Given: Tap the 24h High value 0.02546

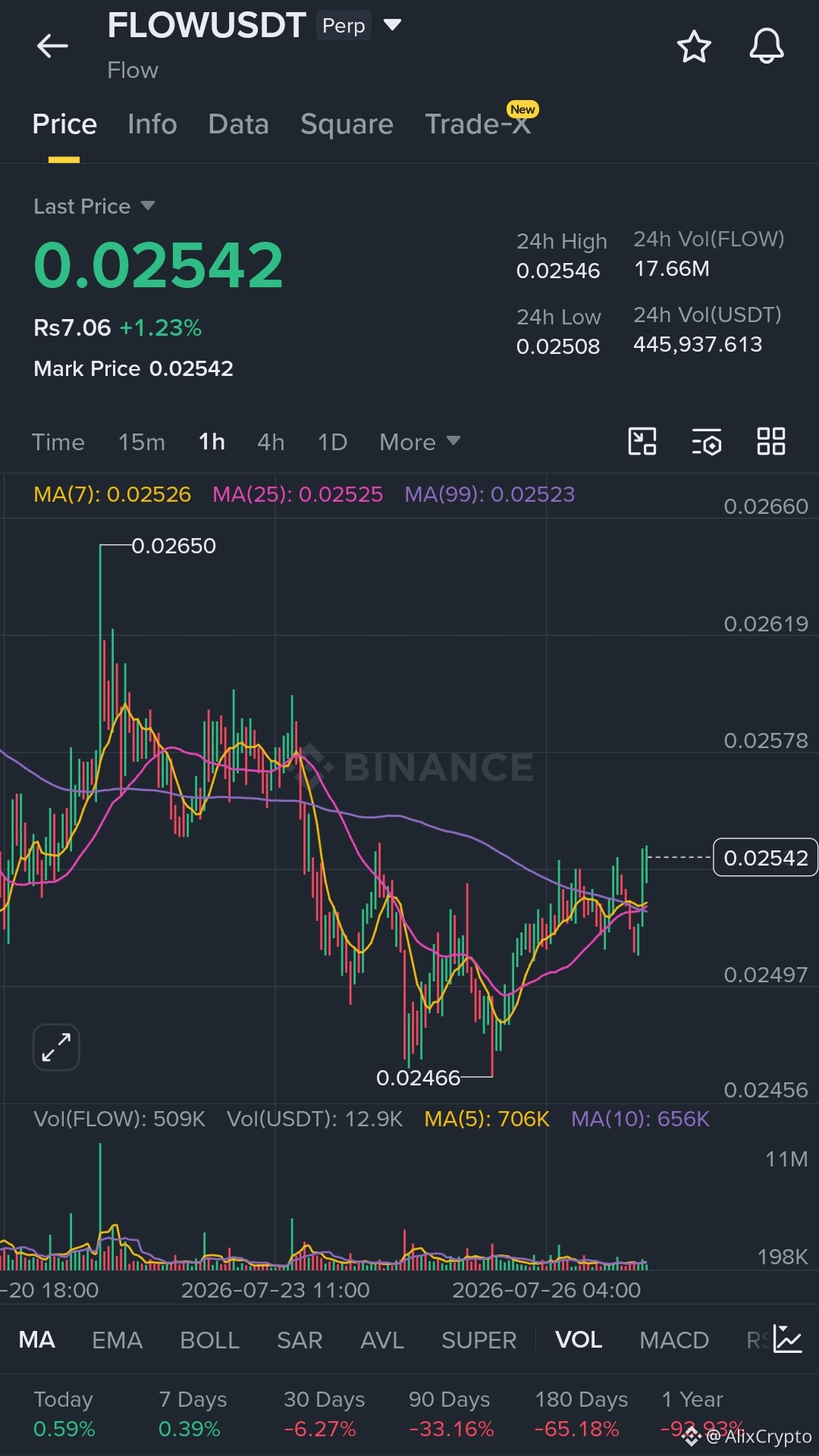Looking at the screenshot, I should pos(558,271).
